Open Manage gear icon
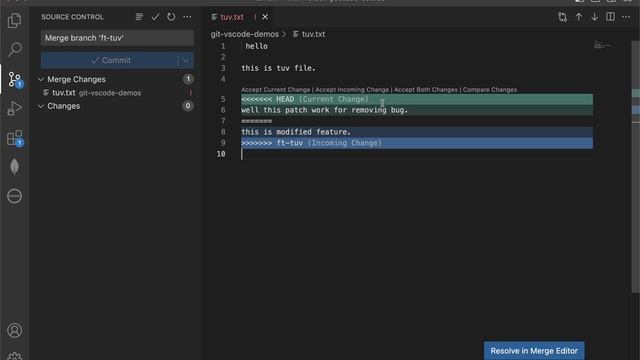Viewport: 640px width, 360px height. (x=14, y=356)
